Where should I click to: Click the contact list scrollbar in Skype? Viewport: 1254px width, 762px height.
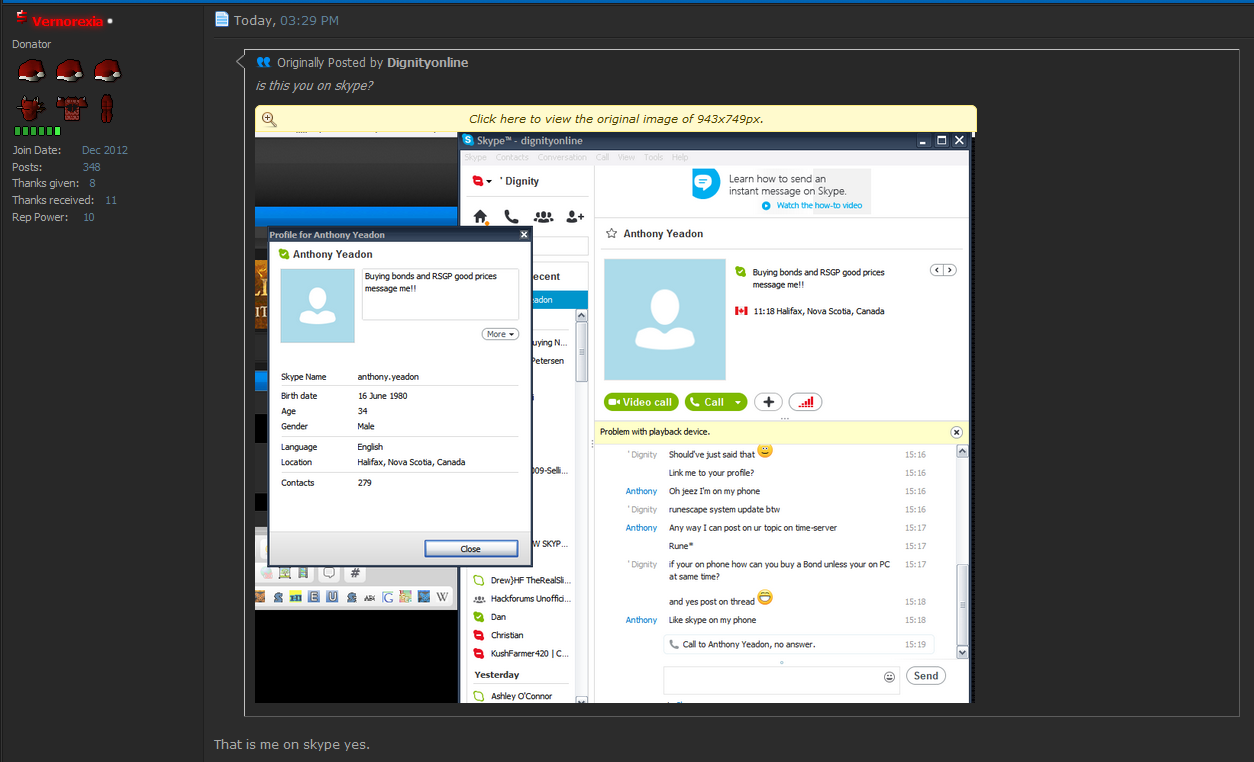tap(582, 351)
